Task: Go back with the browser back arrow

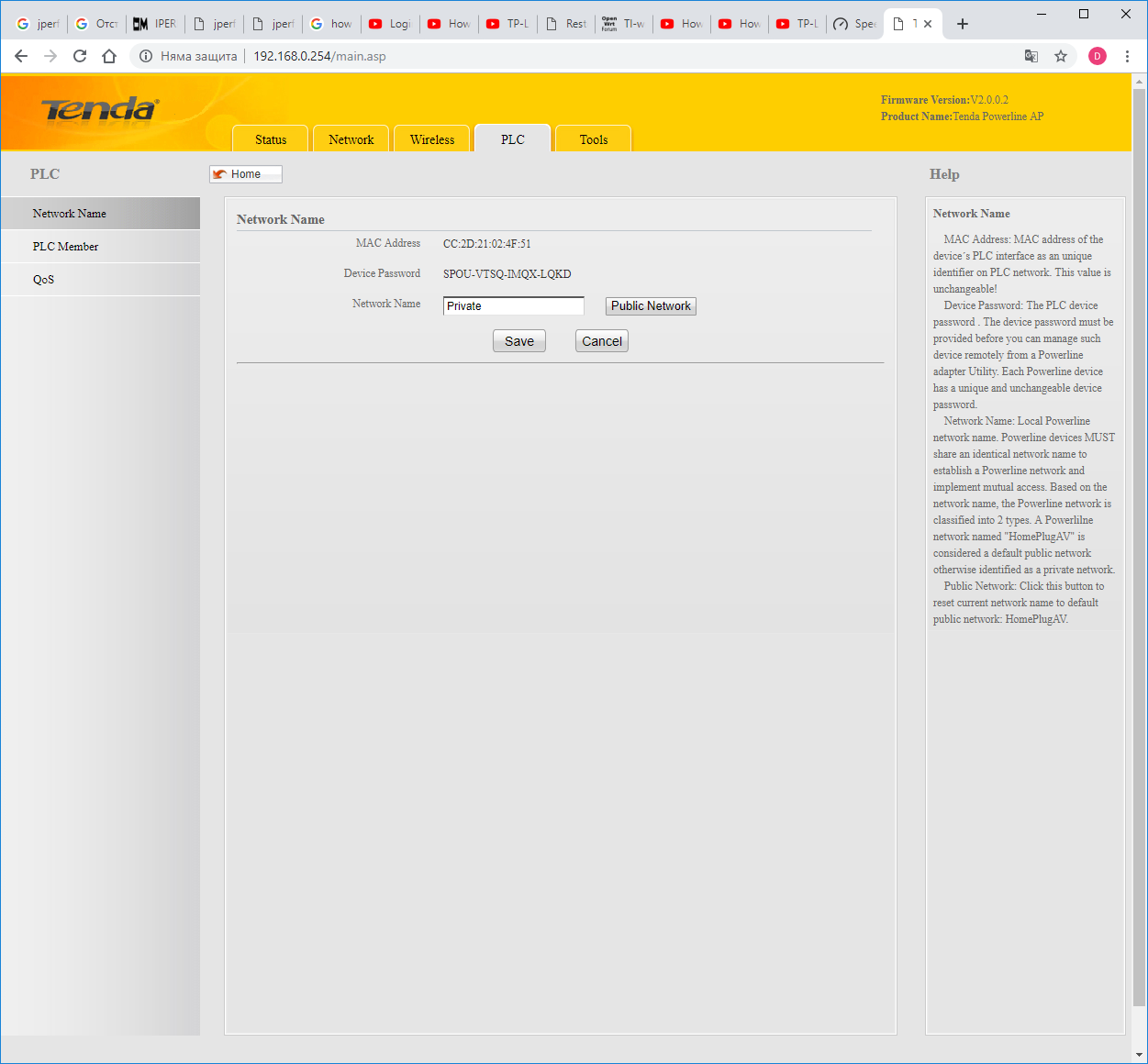Action: [x=21, y=56]
